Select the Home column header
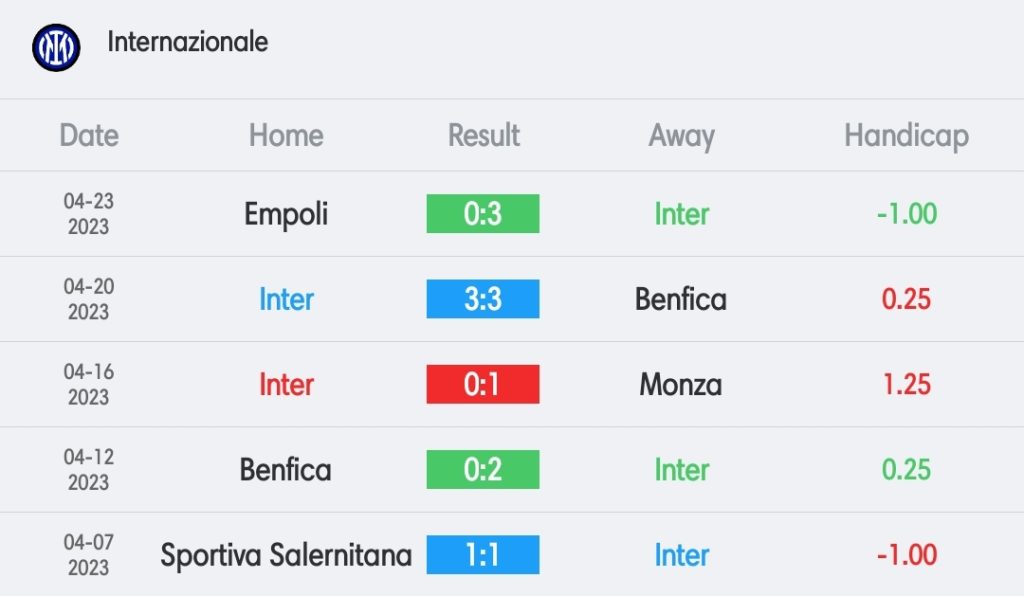The image size is (1024, 596). pyautogui.click(x=286, y=136)
